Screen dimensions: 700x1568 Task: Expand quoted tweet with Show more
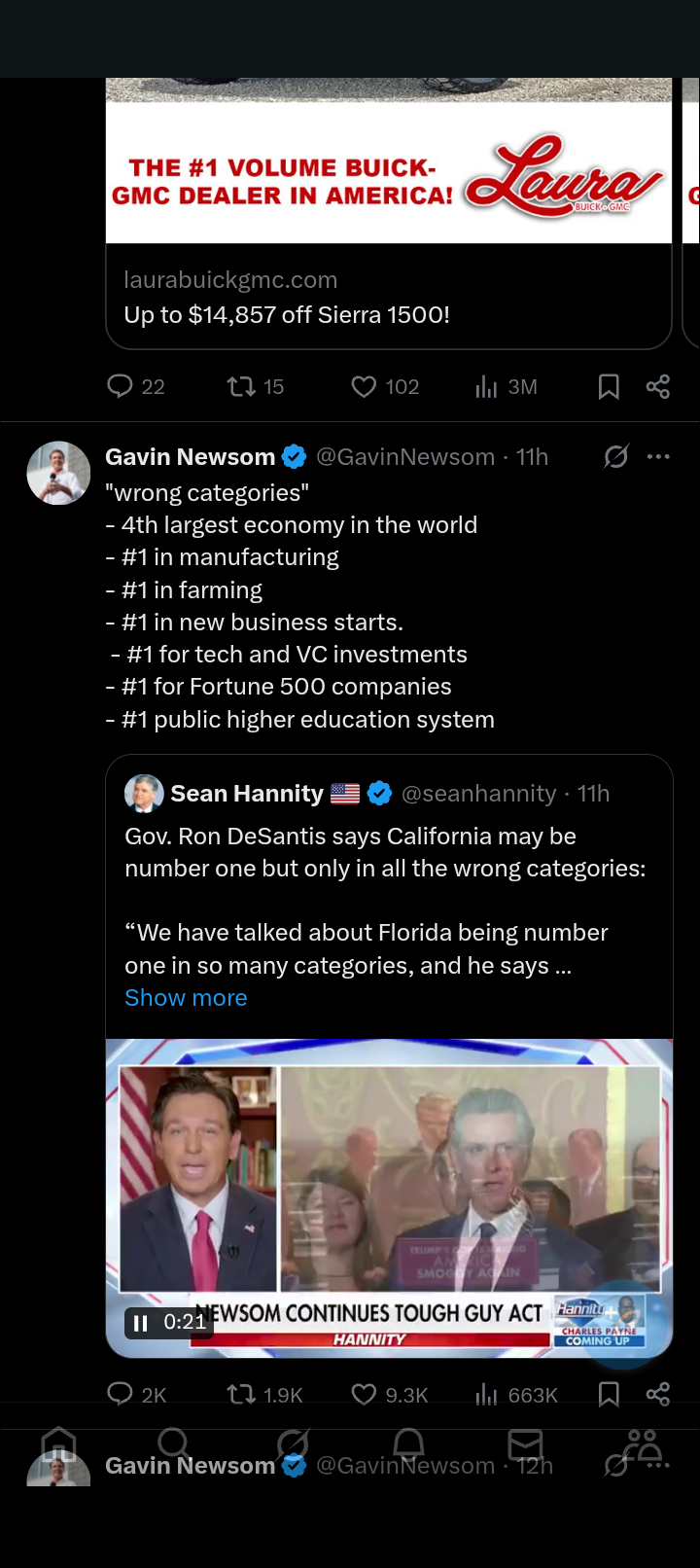186,998
